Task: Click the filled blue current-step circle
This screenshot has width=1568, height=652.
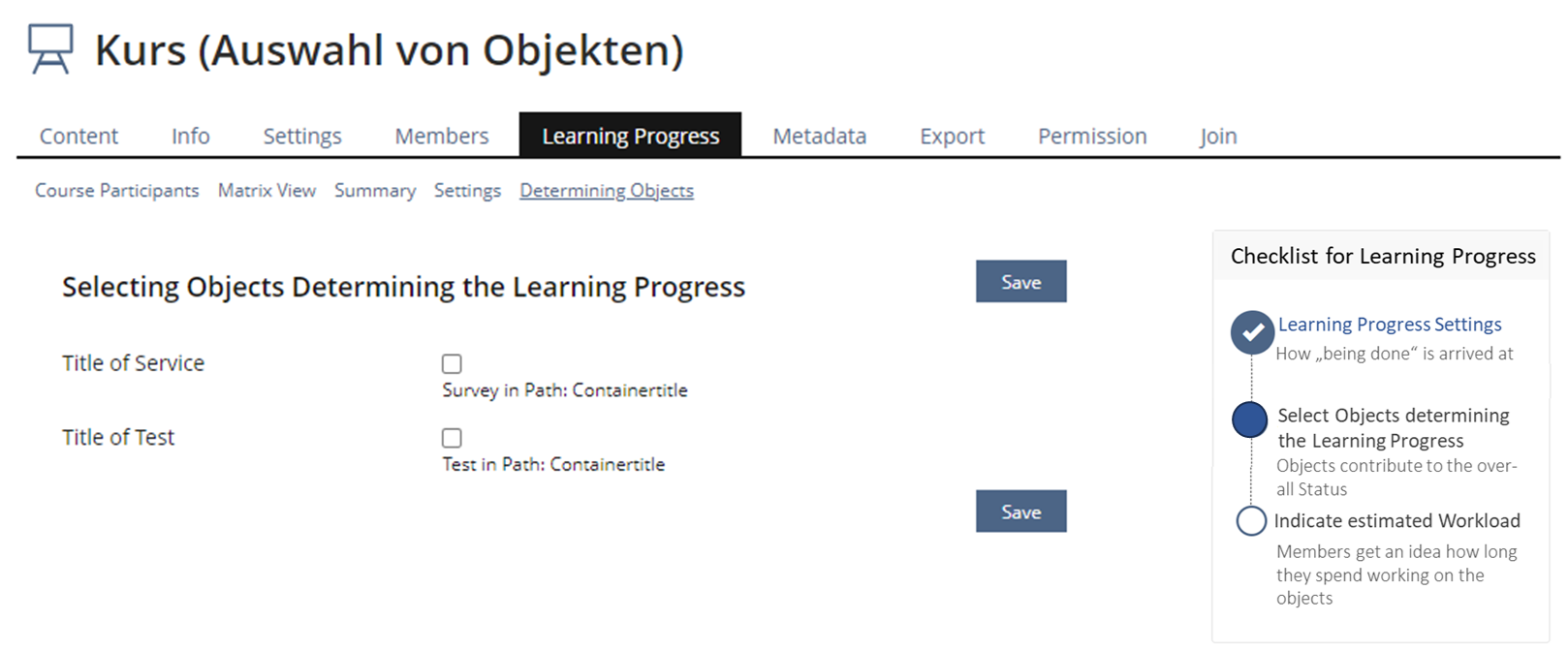Action: coord(1249,419)
